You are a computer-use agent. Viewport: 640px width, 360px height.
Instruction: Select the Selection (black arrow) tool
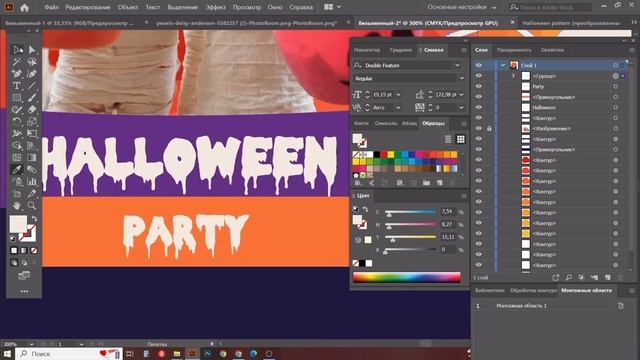pyautogui.click(x=17, y=50)
